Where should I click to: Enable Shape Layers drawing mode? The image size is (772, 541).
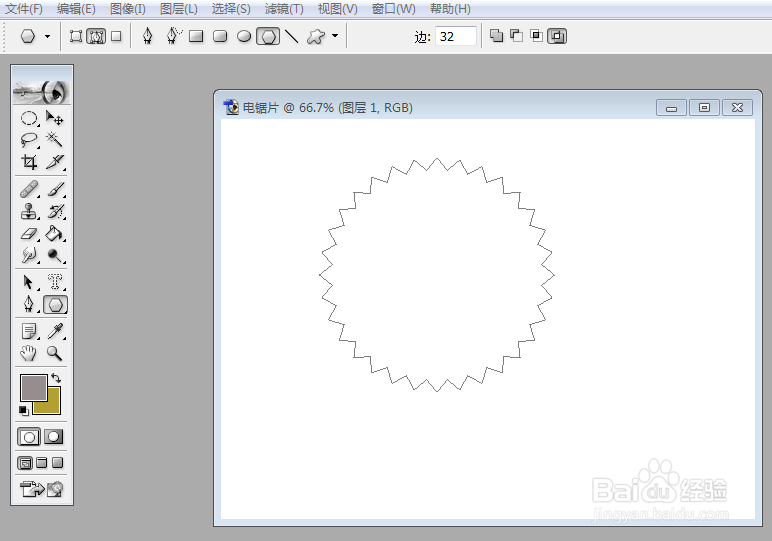coord(76,36)
